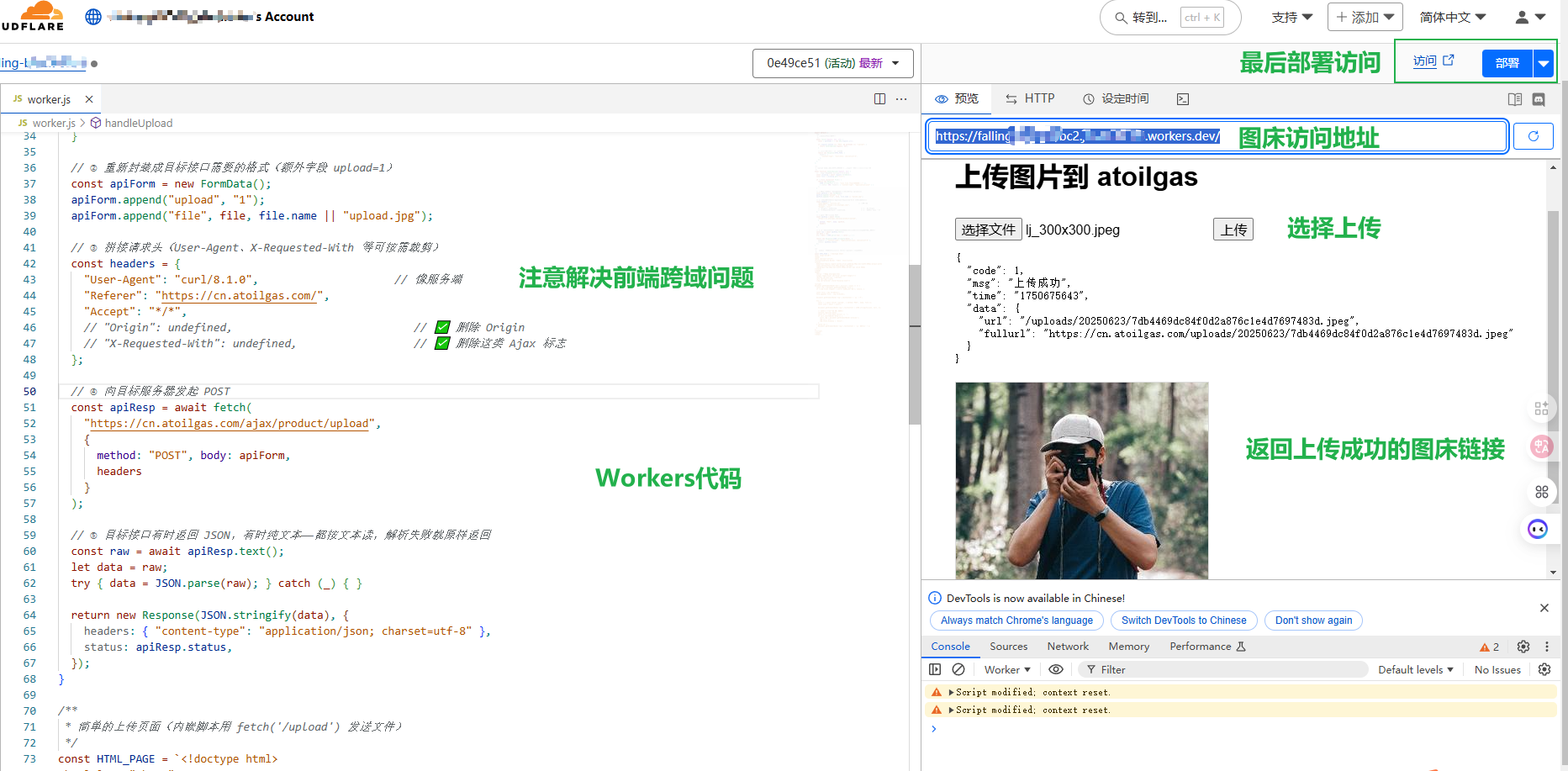
Task: Click the floating command-key icon
Action: (1541, 492)
